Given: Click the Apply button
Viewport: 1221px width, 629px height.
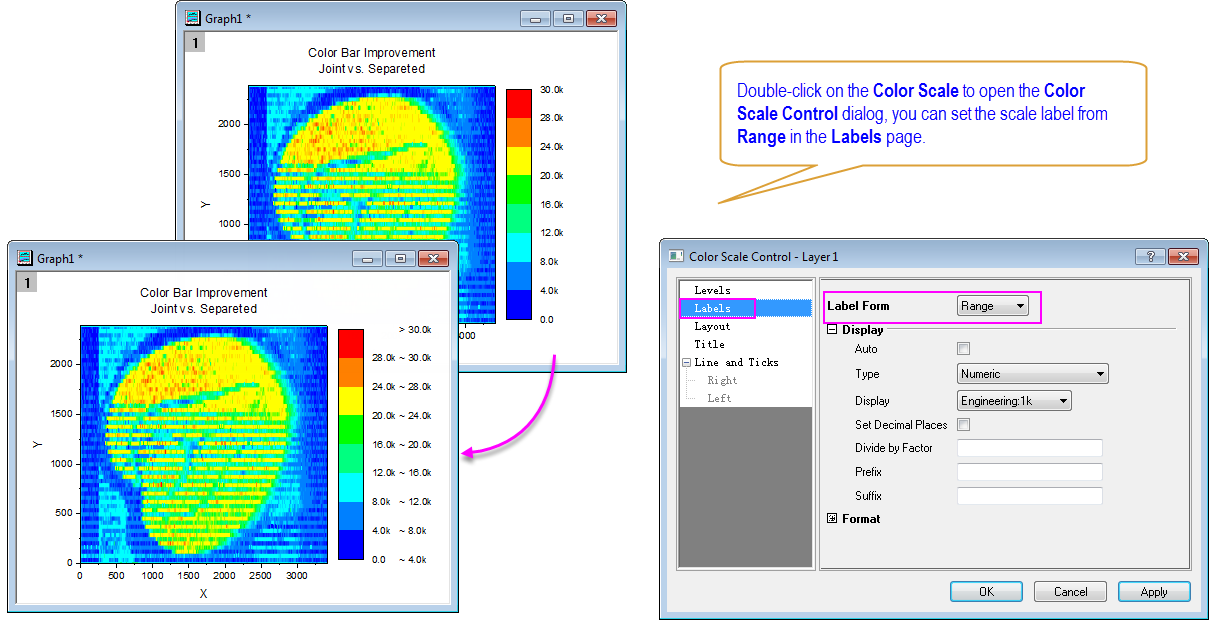Looking at the screenshot, I should point(1154,591).
